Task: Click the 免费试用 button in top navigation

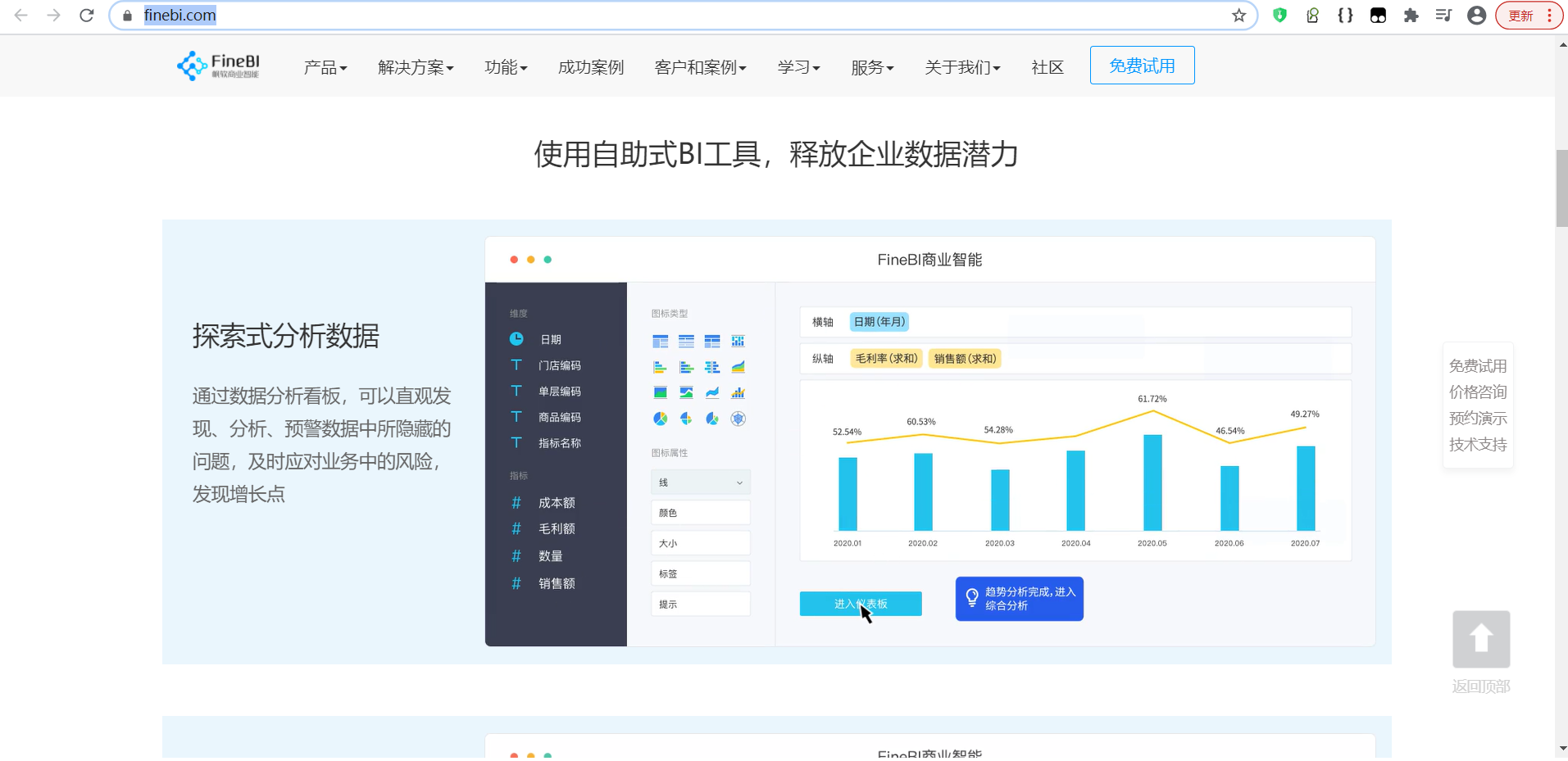Action: (1142, 66)
